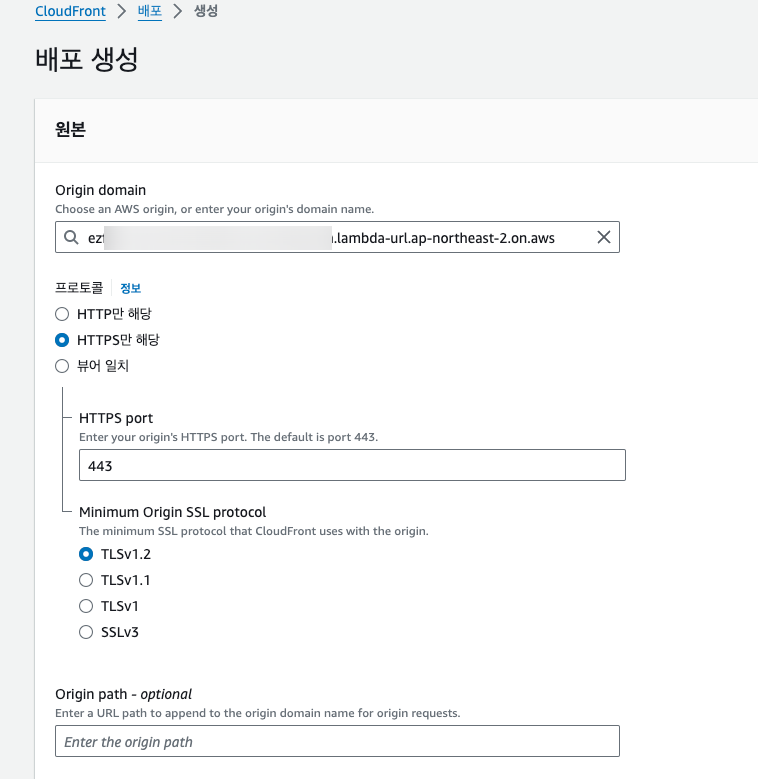Click the search magnifier icon in Origin domain
This screenshot has width=758, height=779.
[70, 238]
